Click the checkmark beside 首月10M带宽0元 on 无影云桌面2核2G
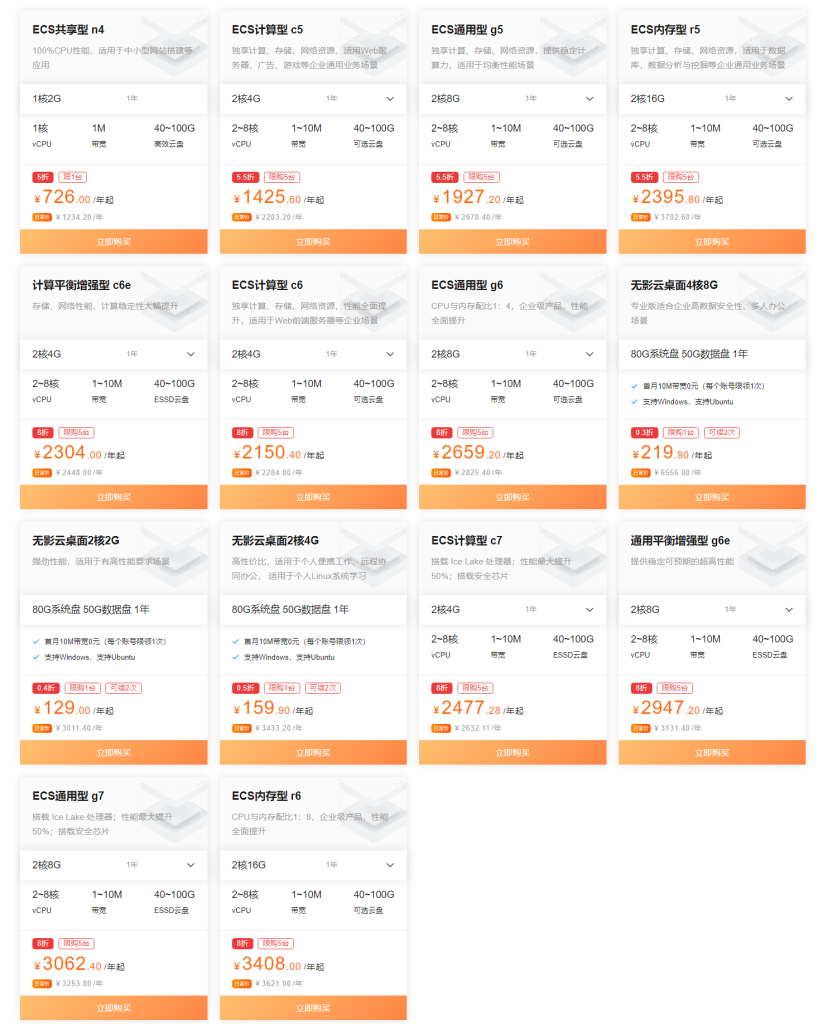 36,641
